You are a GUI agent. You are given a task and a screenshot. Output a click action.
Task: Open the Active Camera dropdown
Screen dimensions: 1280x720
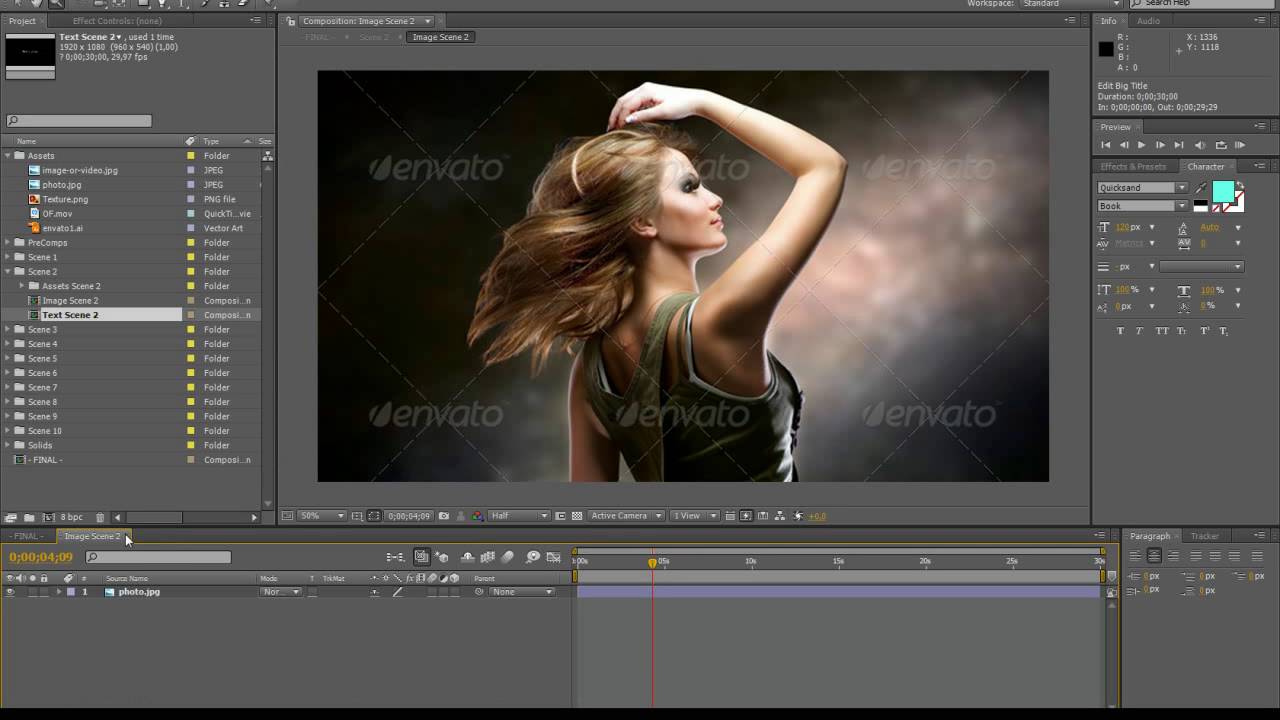click(x=626, y=516)
